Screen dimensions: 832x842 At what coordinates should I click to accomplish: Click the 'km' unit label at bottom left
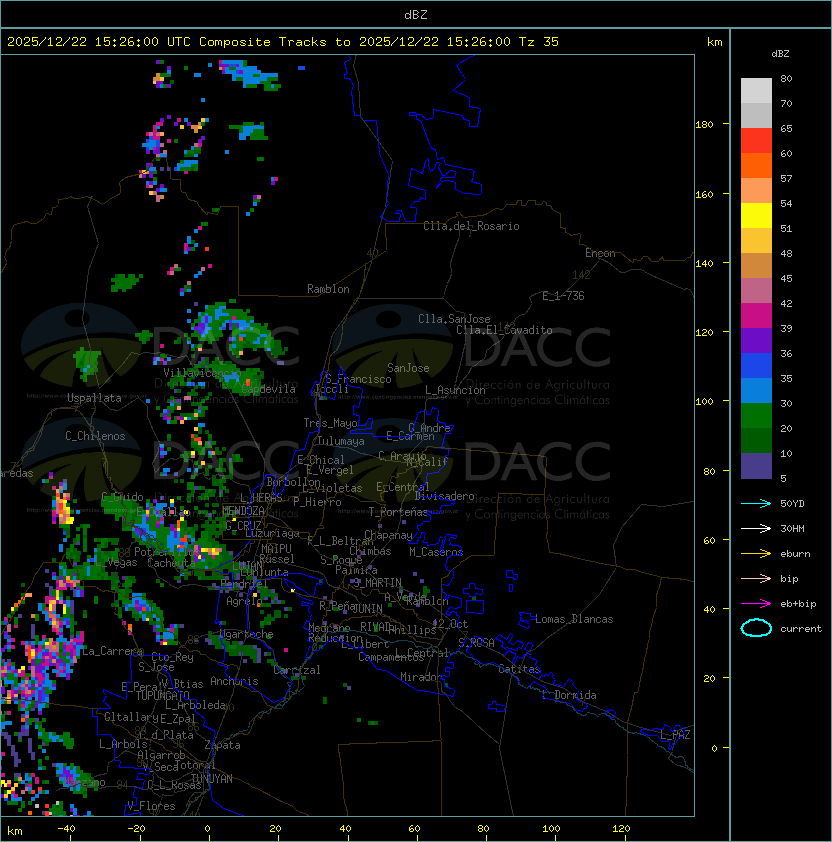[15, 831]
